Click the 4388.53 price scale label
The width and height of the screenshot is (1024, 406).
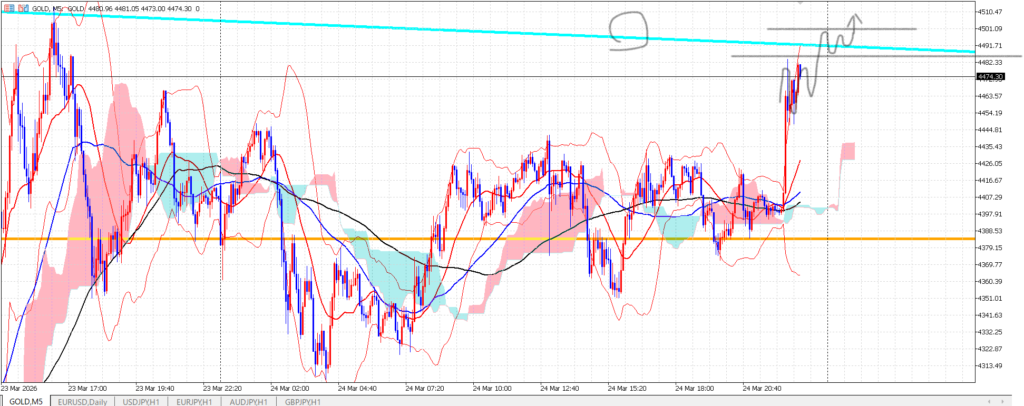[x=988, y=231]
